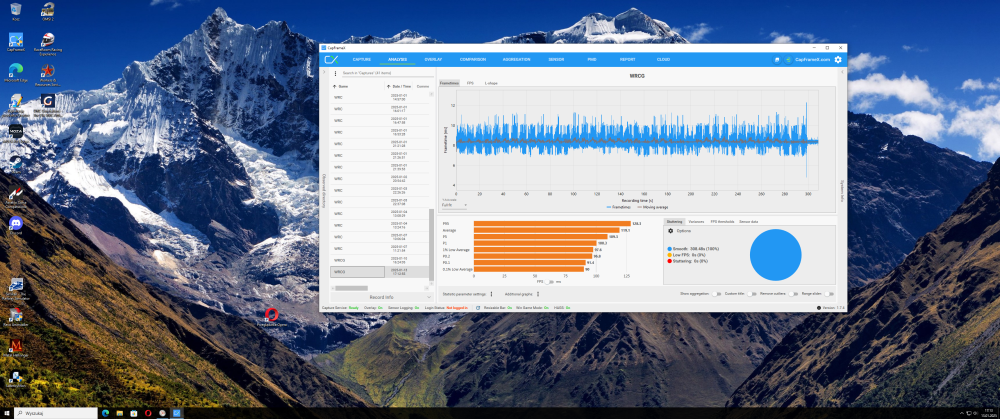Screen dimensions: 1000x419
Task: Select the FPS chart tab
Action: 470,83
